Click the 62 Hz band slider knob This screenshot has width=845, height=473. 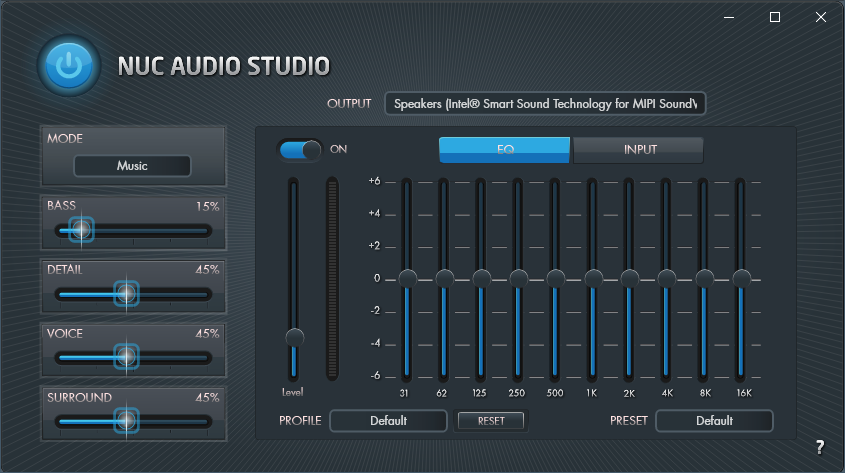(x=445, y=279)
